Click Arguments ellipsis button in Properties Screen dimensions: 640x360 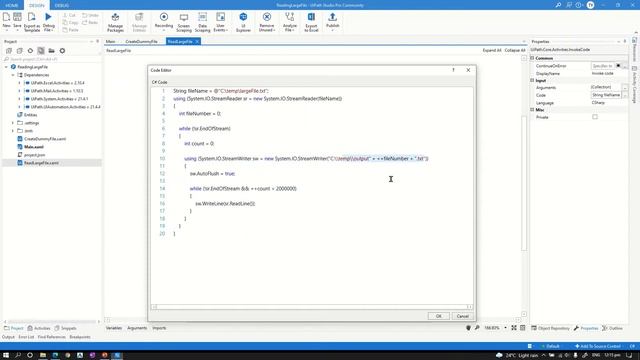click(x=624, y=88)
